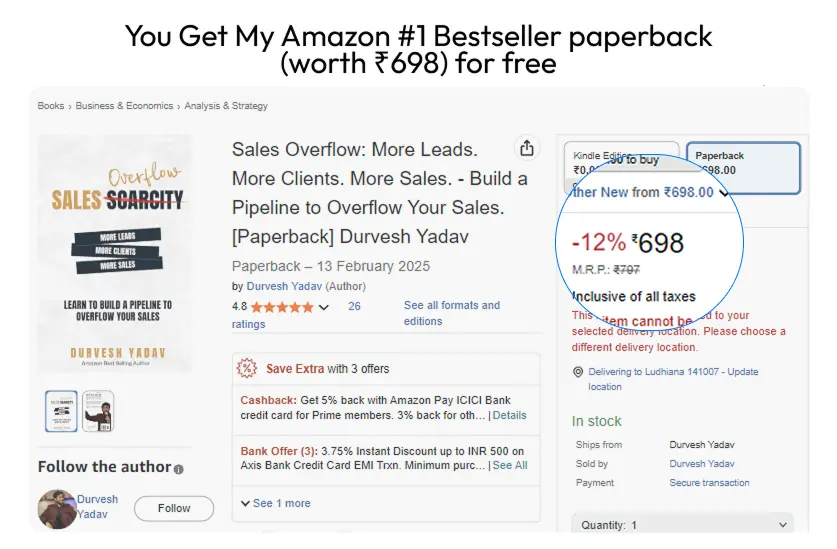Screen dimensions: 837x549
Task: Expand the star ratings breakdown chevron
Action: click(323, 307)
